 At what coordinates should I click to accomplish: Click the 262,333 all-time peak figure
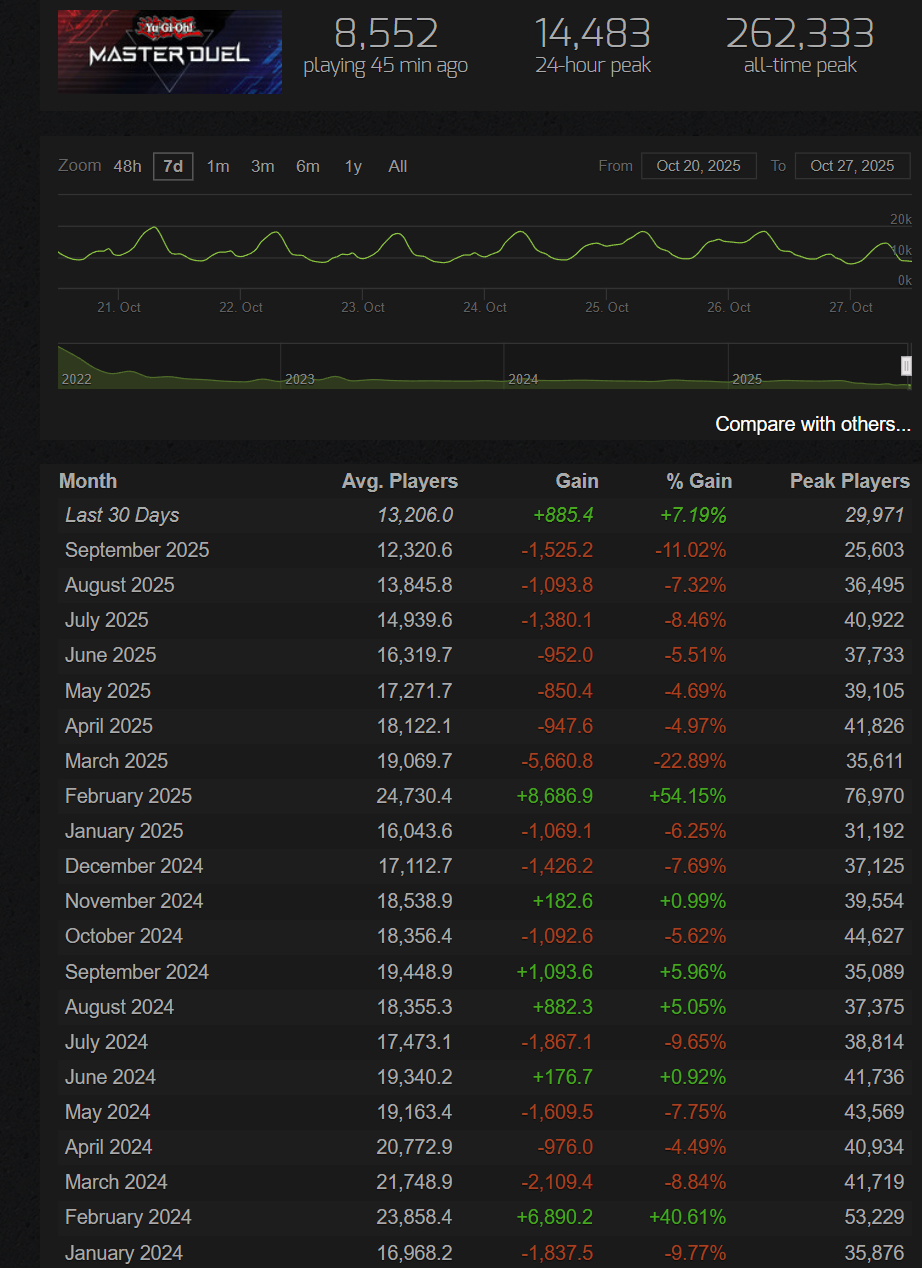800,33
